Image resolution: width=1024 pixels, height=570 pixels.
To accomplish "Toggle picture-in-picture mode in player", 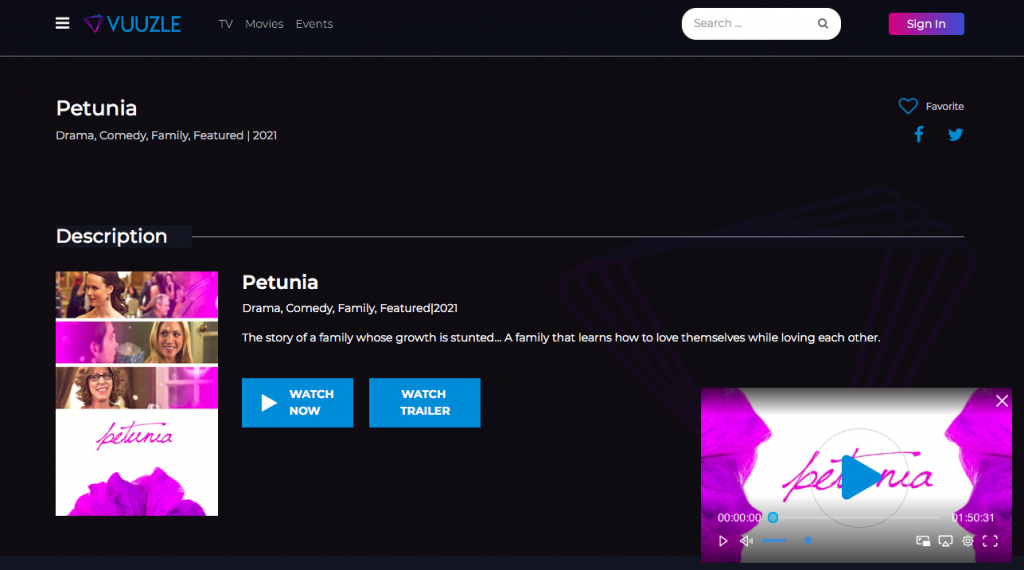I will [x=923, y=541].
